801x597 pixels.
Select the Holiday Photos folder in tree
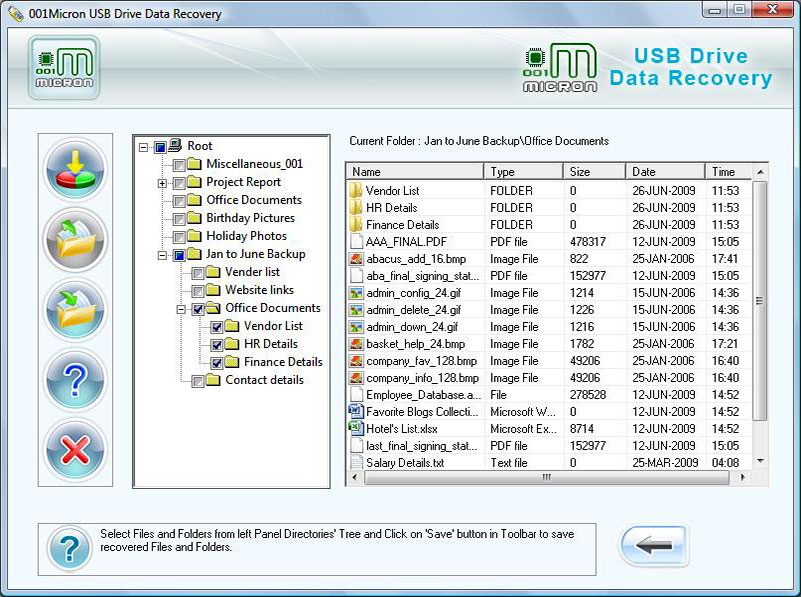pyautogui.click(x=246, y=236)
